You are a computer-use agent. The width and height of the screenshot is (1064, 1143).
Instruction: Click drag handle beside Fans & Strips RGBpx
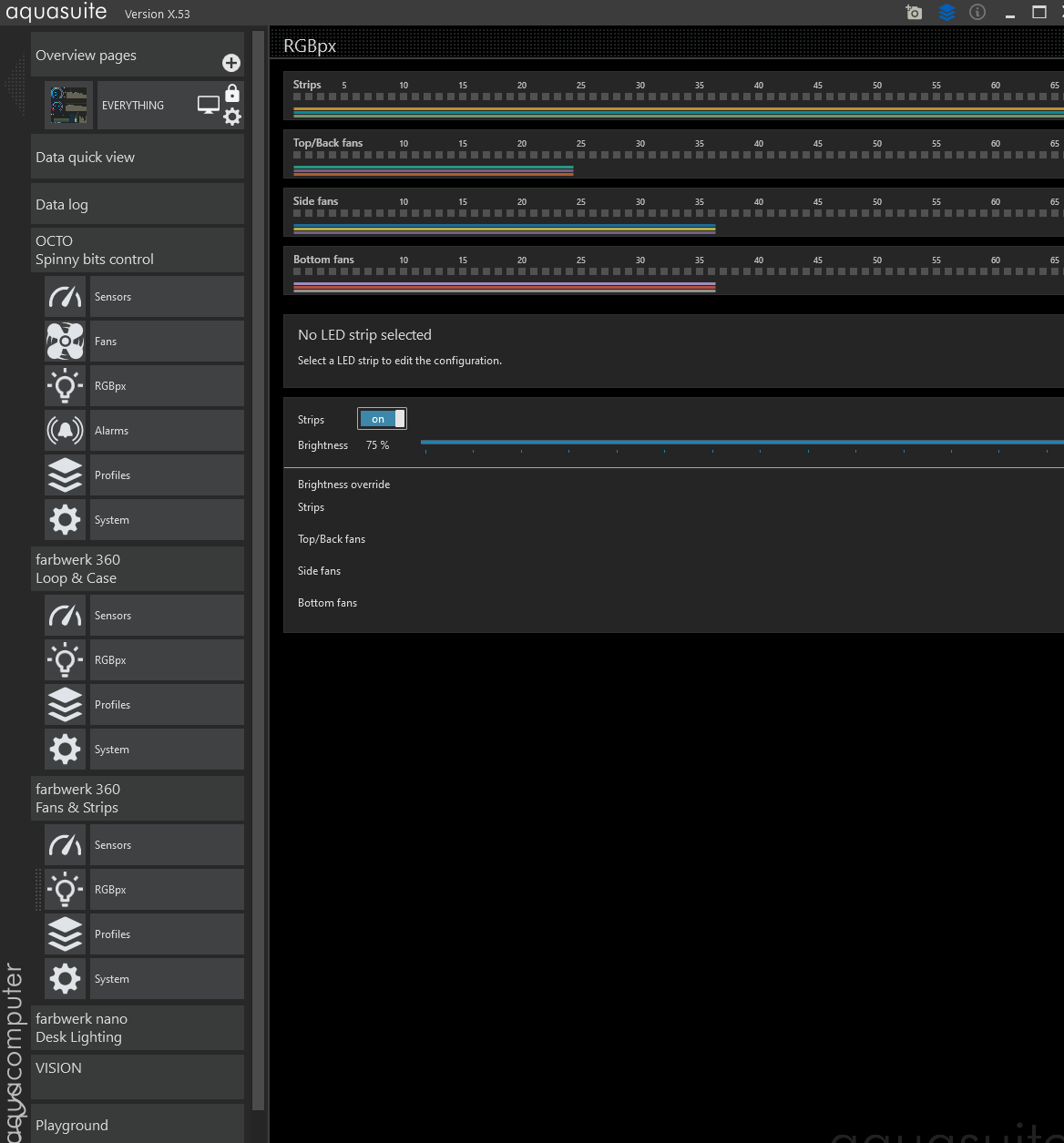pyautogui.click(x=38, y=890)
